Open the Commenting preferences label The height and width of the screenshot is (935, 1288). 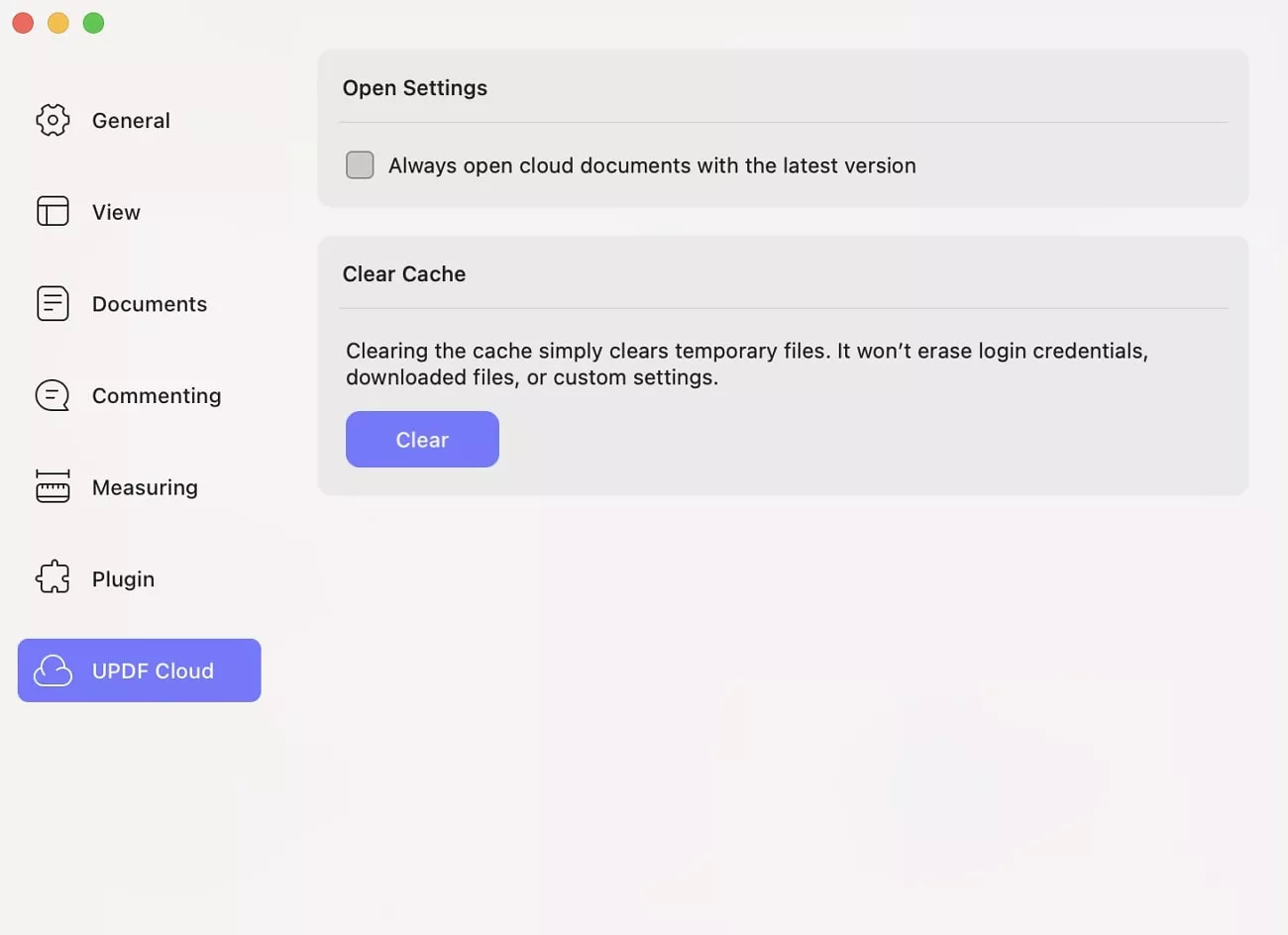click(x=157, y=396)
